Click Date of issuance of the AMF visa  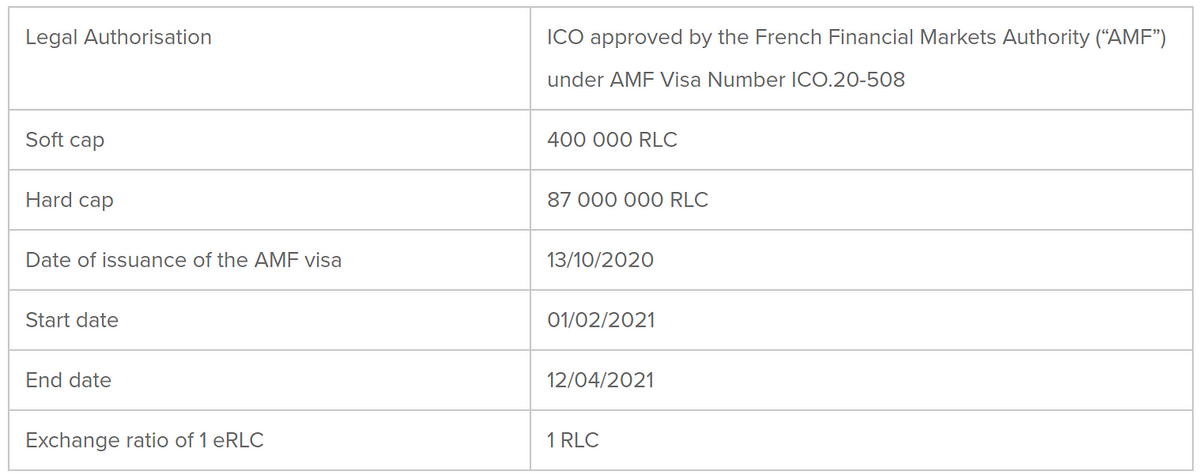point(183,260)
